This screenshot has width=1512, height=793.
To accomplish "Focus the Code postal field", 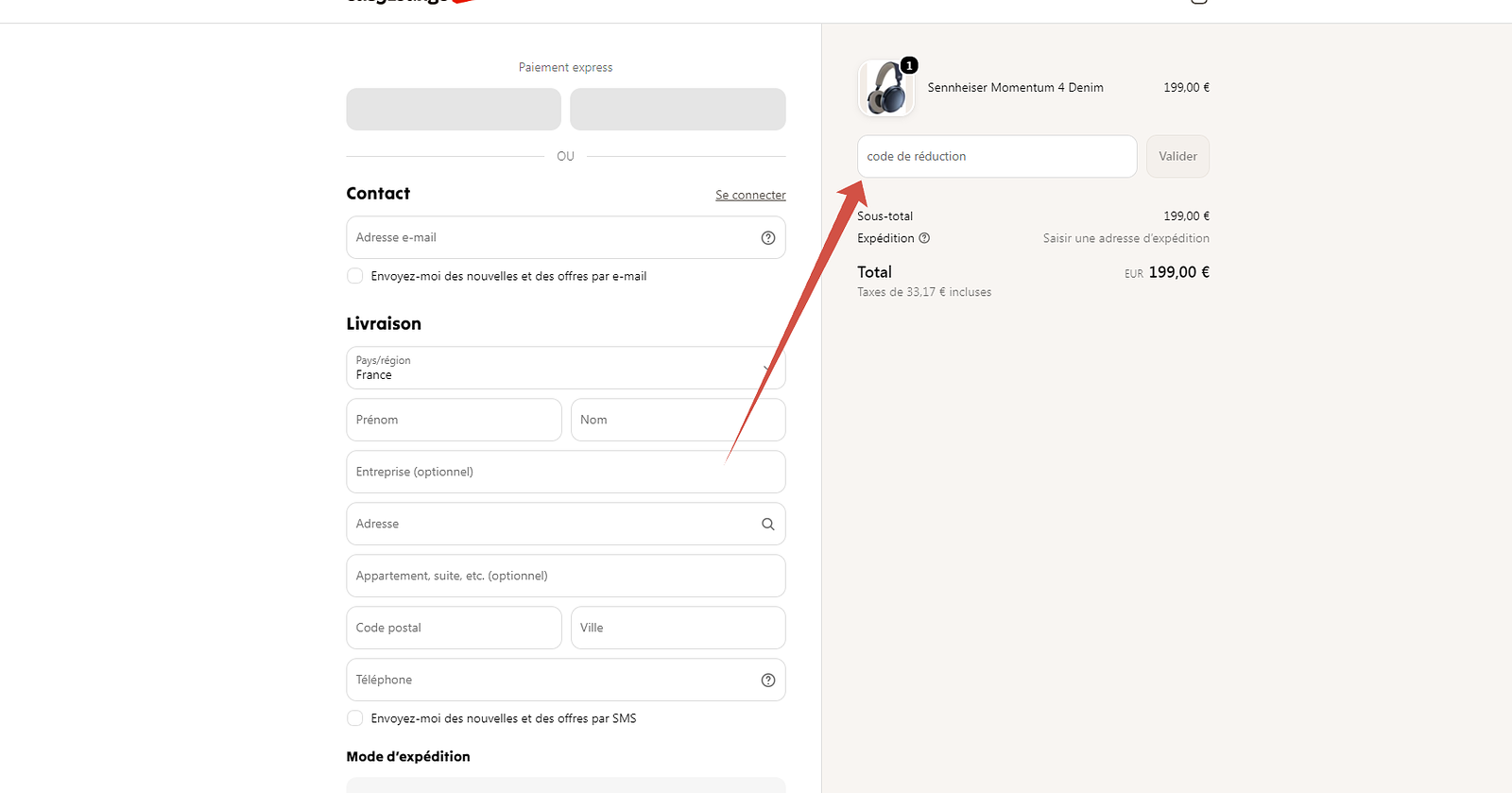I will 454,628.
